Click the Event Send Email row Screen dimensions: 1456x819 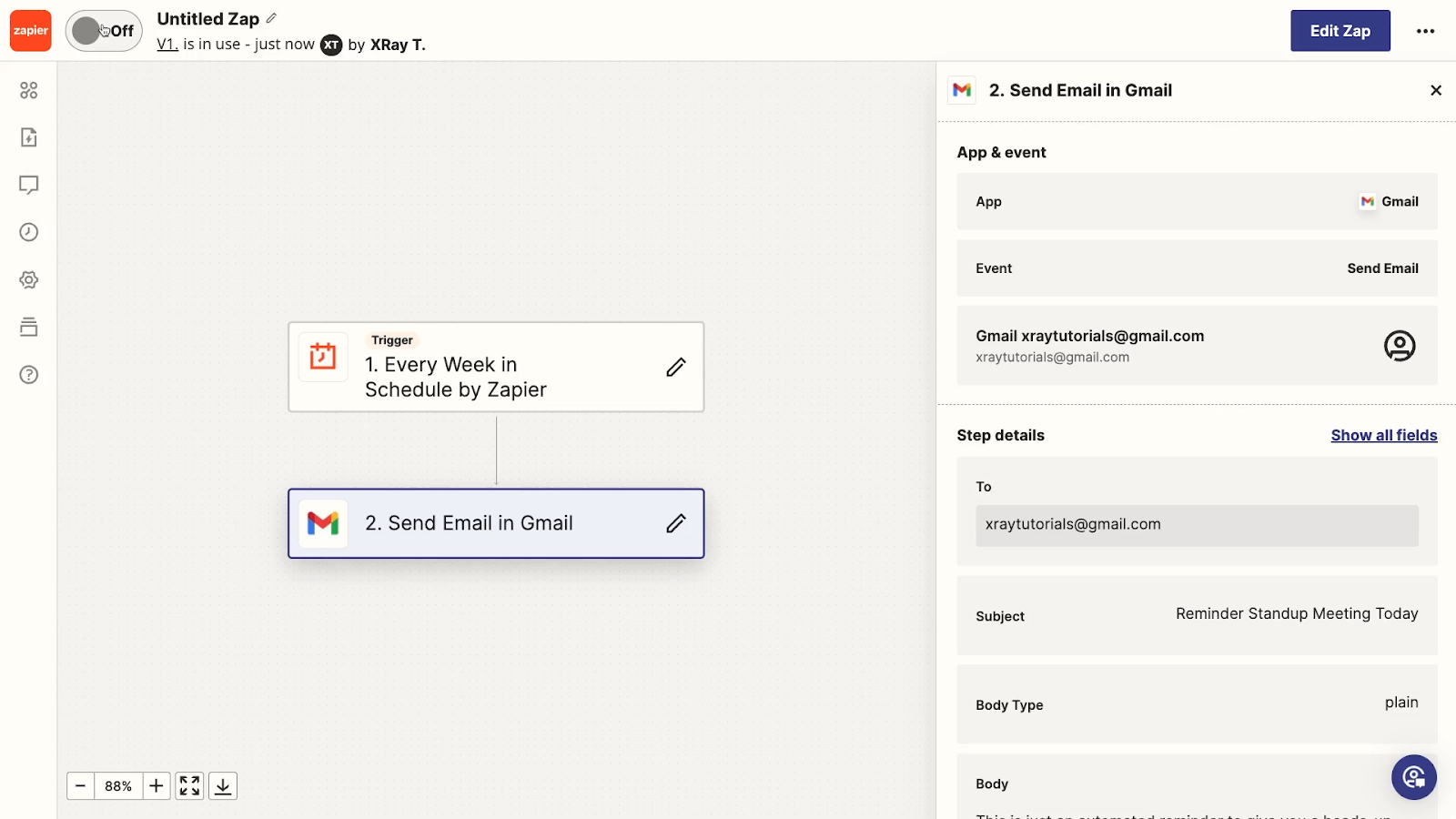click(x=1197, y=268)
